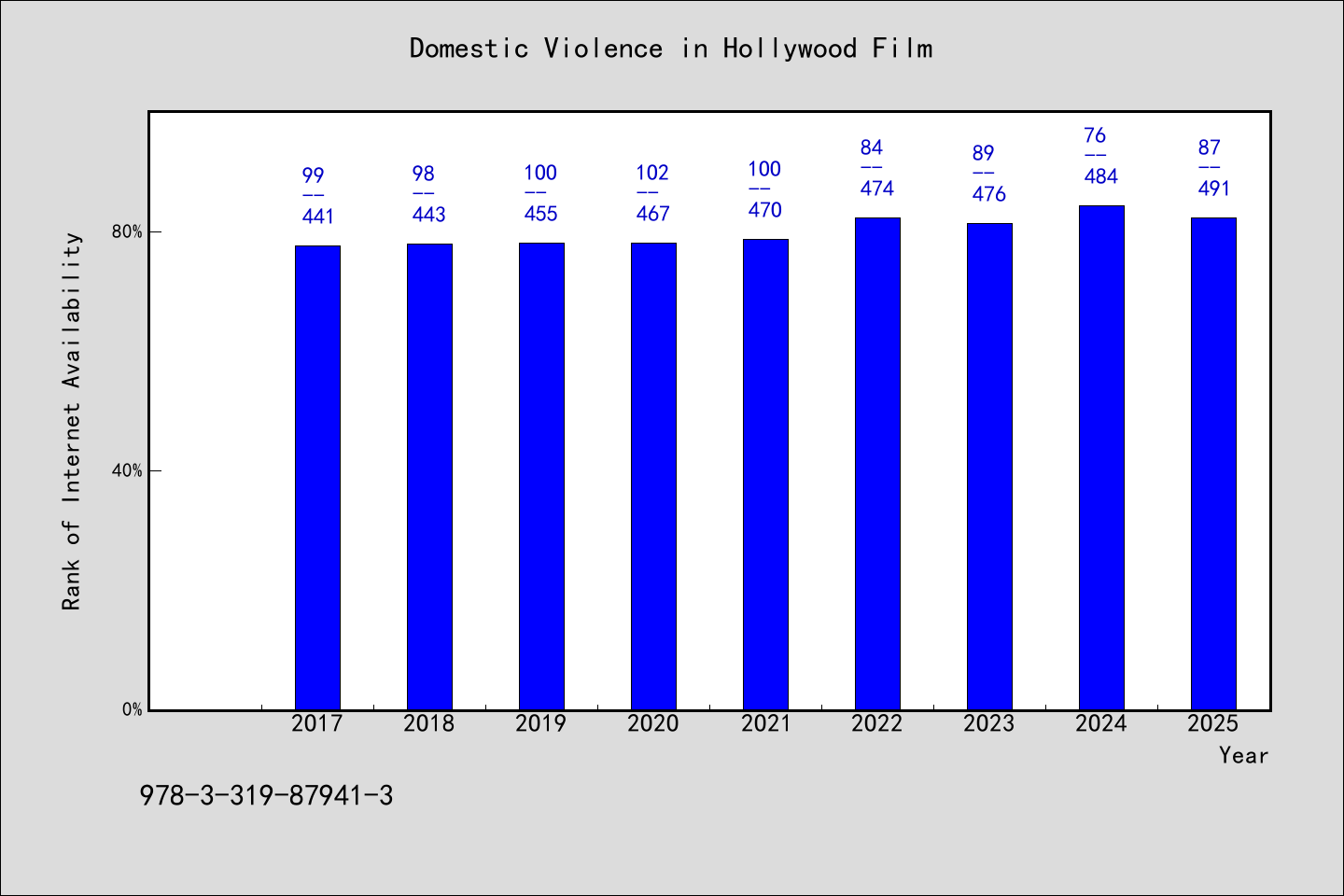Screen dimensions: 1344x896
Task: Select the 2017 bar
Action: (x=317, y=478)
